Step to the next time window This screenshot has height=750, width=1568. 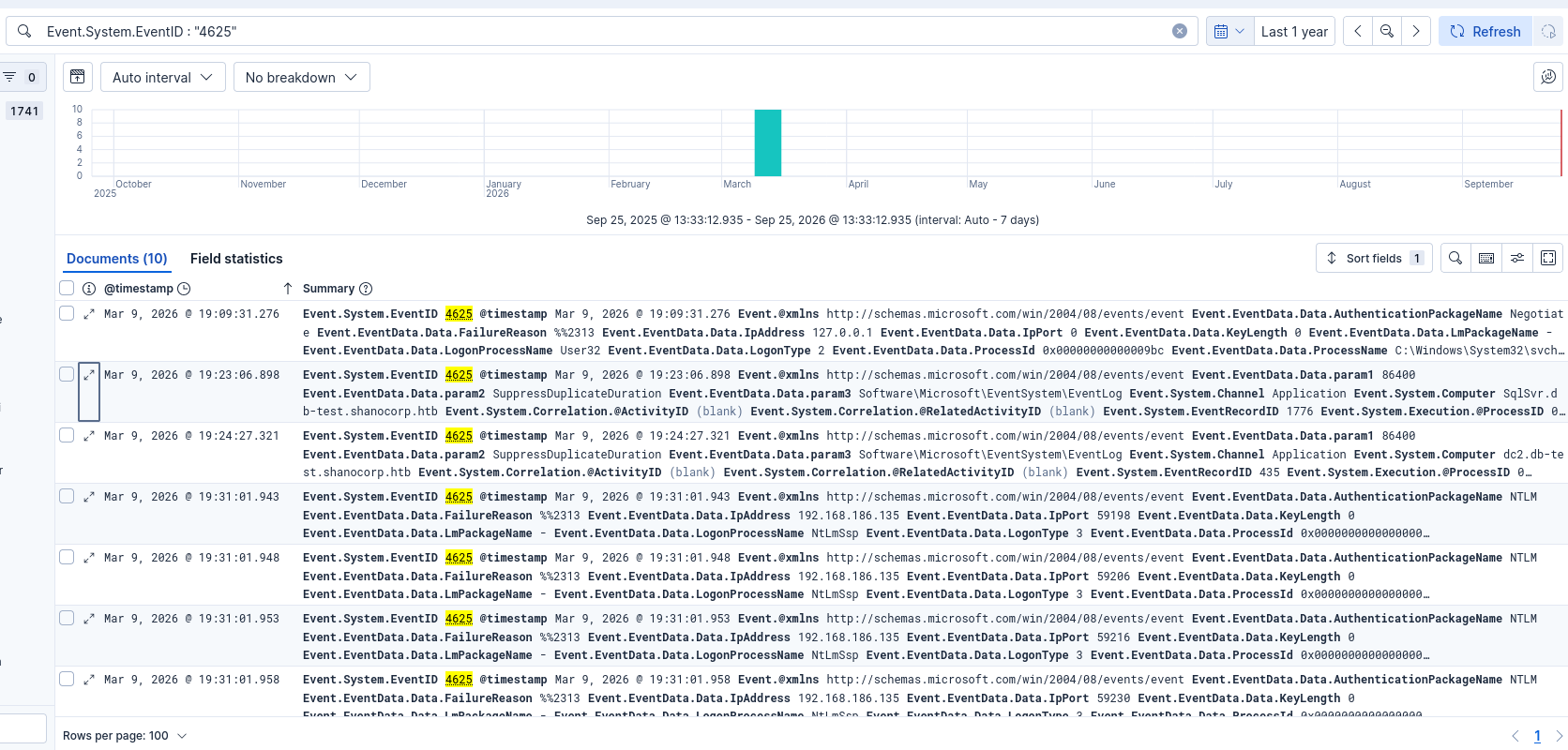1416,31
